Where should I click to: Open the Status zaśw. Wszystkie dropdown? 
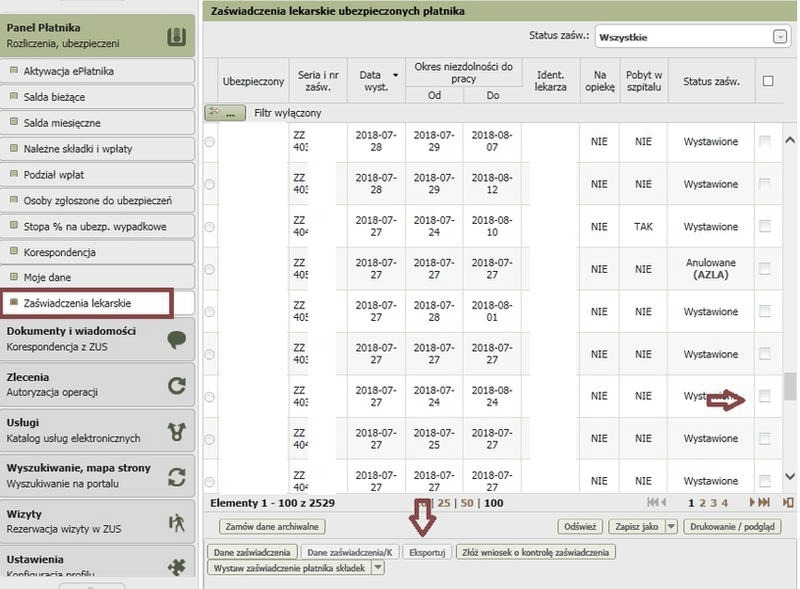[779, 37]
